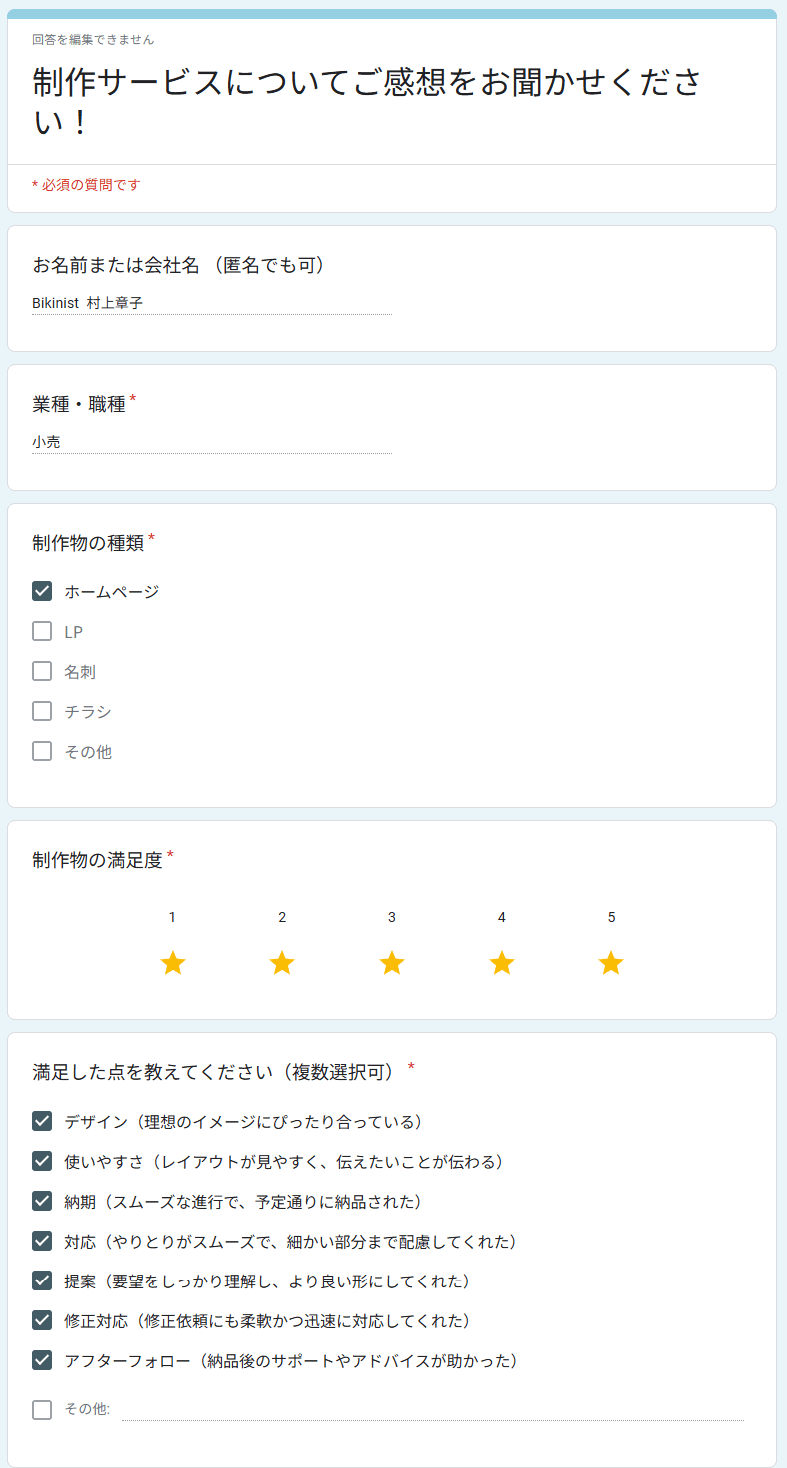Image resolution: width=787 pixels, height=1468 pixels.
Task: Uncheck the アフターフォロー checkbox
Action: coord(42,1360)
